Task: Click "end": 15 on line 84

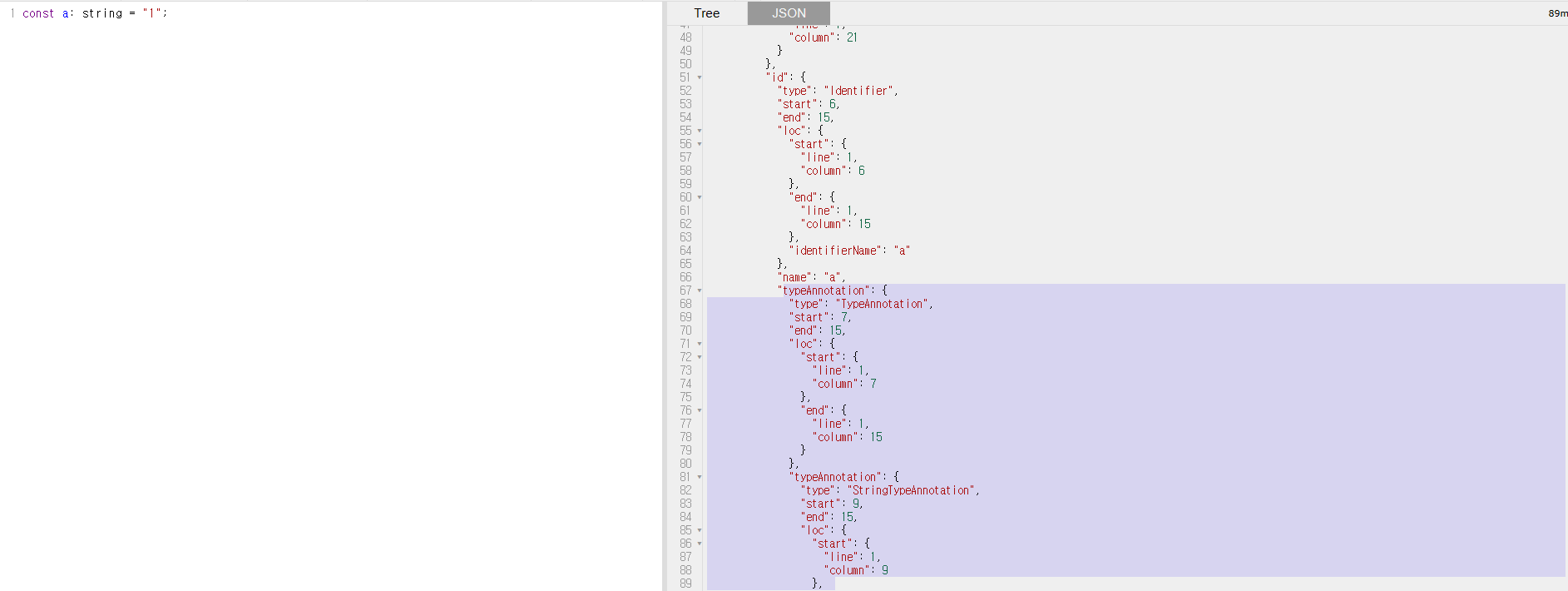Action: pyautogui.click(x=829, y=517)
